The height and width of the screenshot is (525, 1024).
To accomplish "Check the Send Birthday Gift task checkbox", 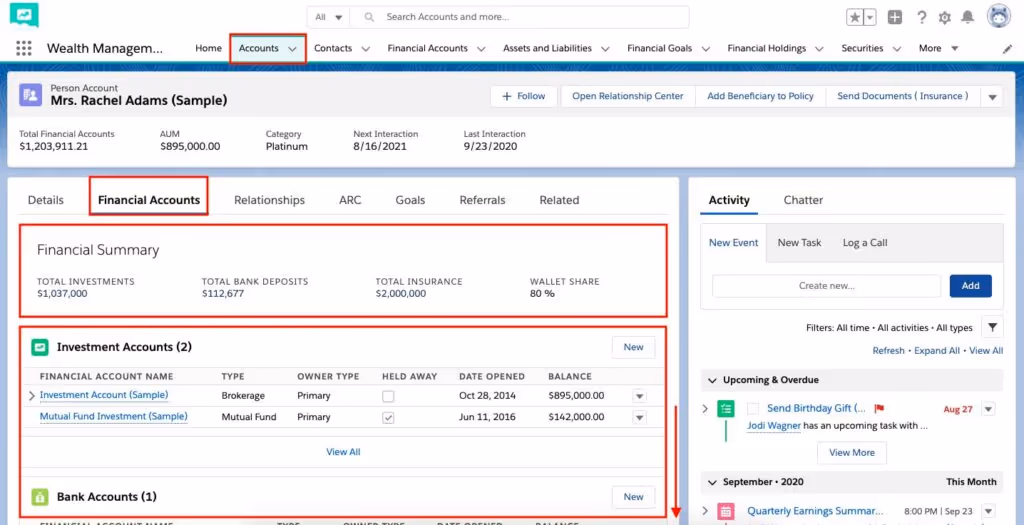I will [x=753, y=409].
